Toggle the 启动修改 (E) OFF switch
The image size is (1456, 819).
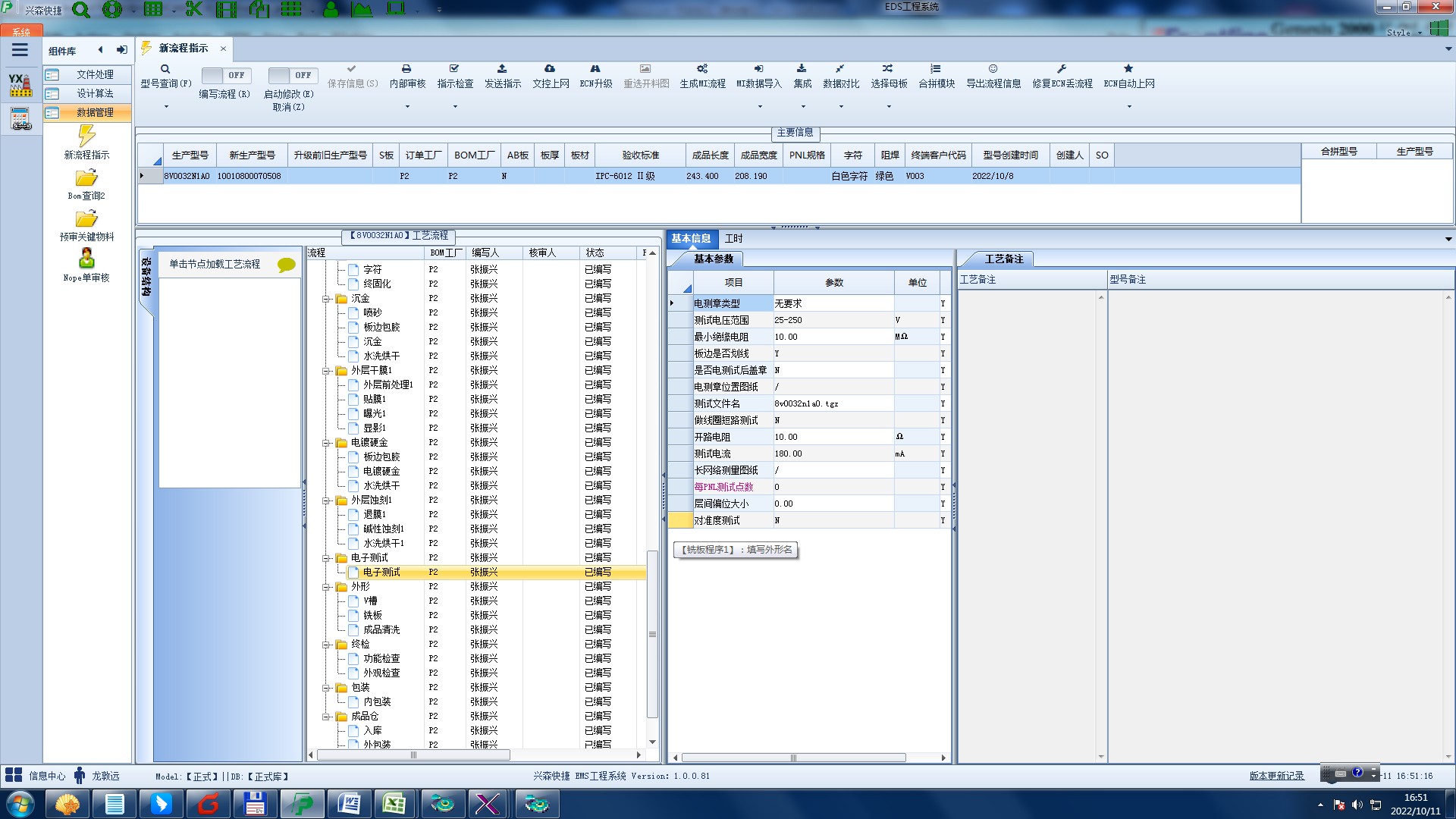(292, 75)
